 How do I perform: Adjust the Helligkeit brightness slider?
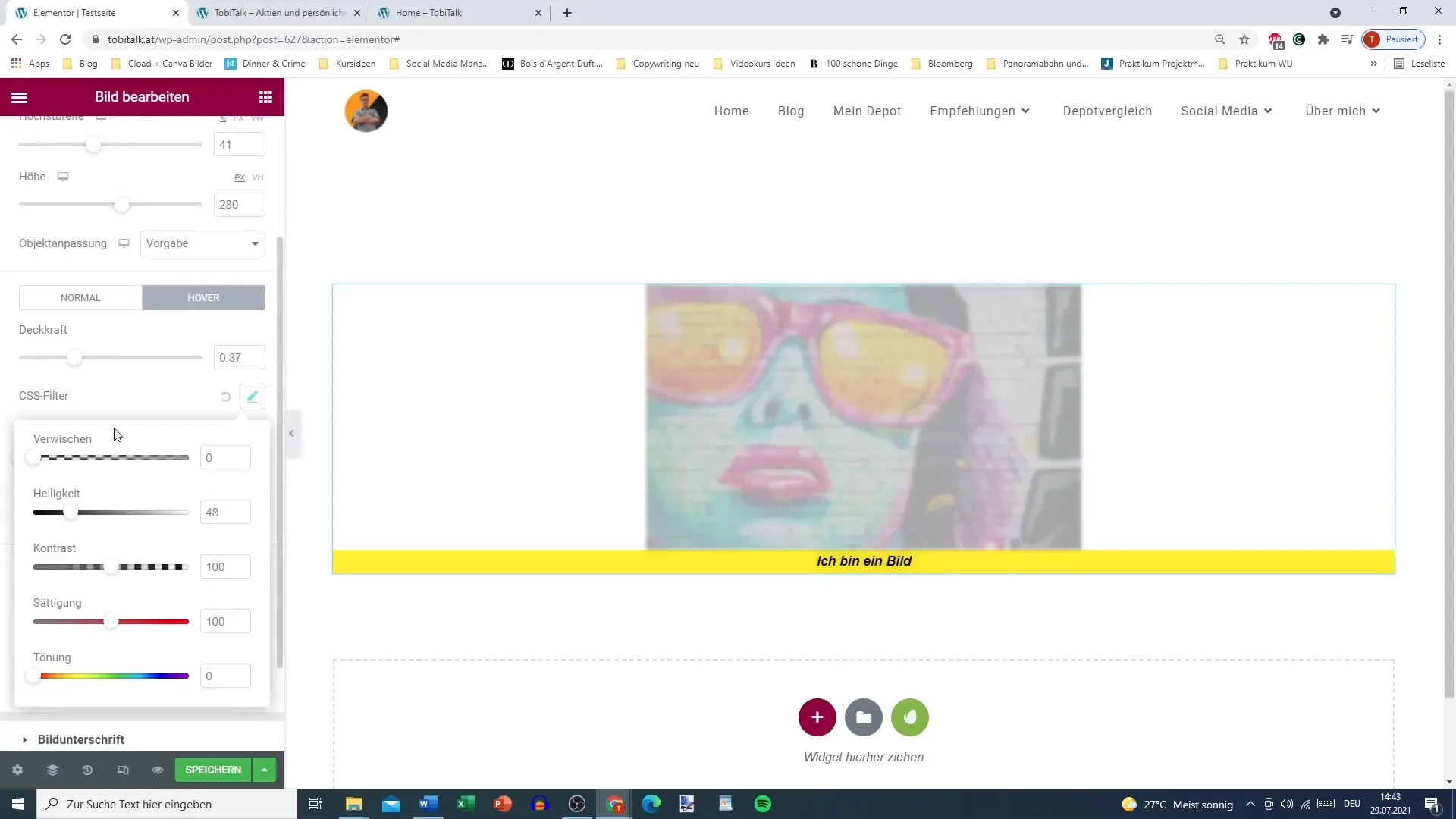click(x=70, y=513)
